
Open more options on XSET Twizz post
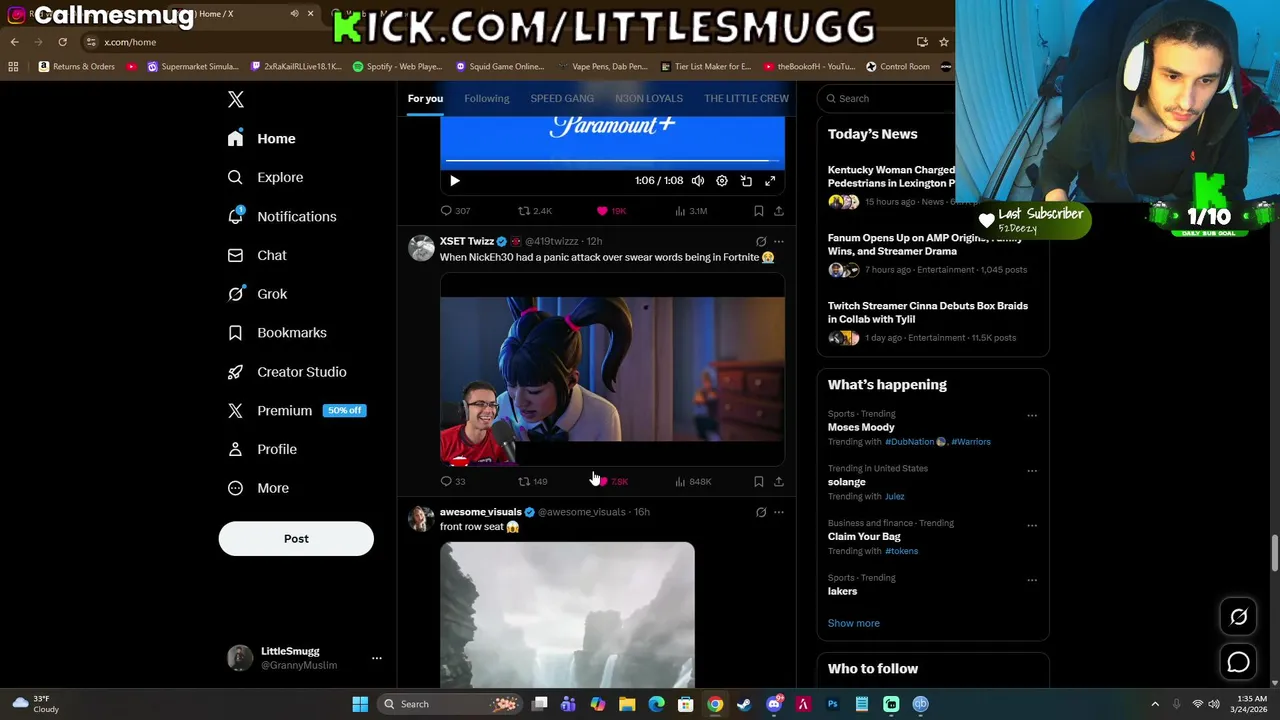[x=779, y=242]
